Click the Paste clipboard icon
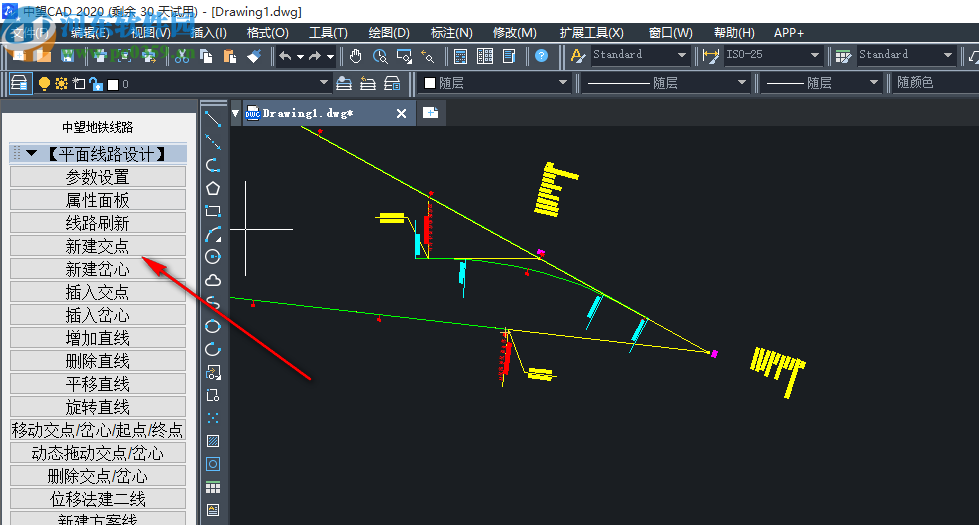The height and width of the screenshot is (525, 979). 229,56
